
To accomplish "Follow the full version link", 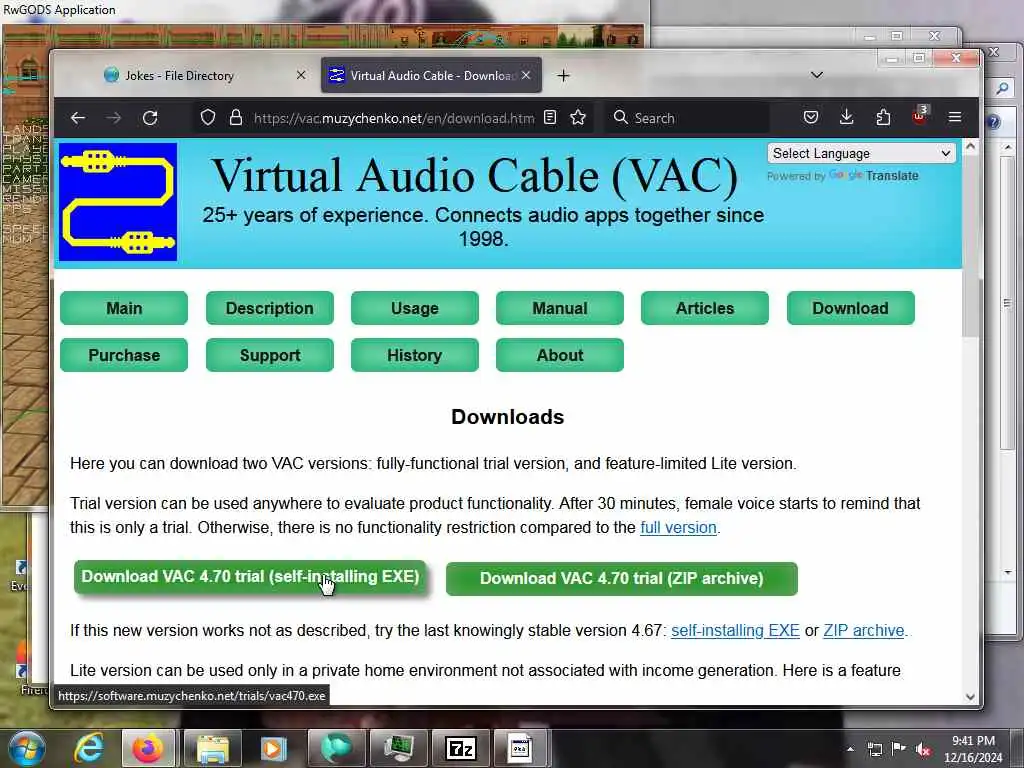I will point(678,528).
